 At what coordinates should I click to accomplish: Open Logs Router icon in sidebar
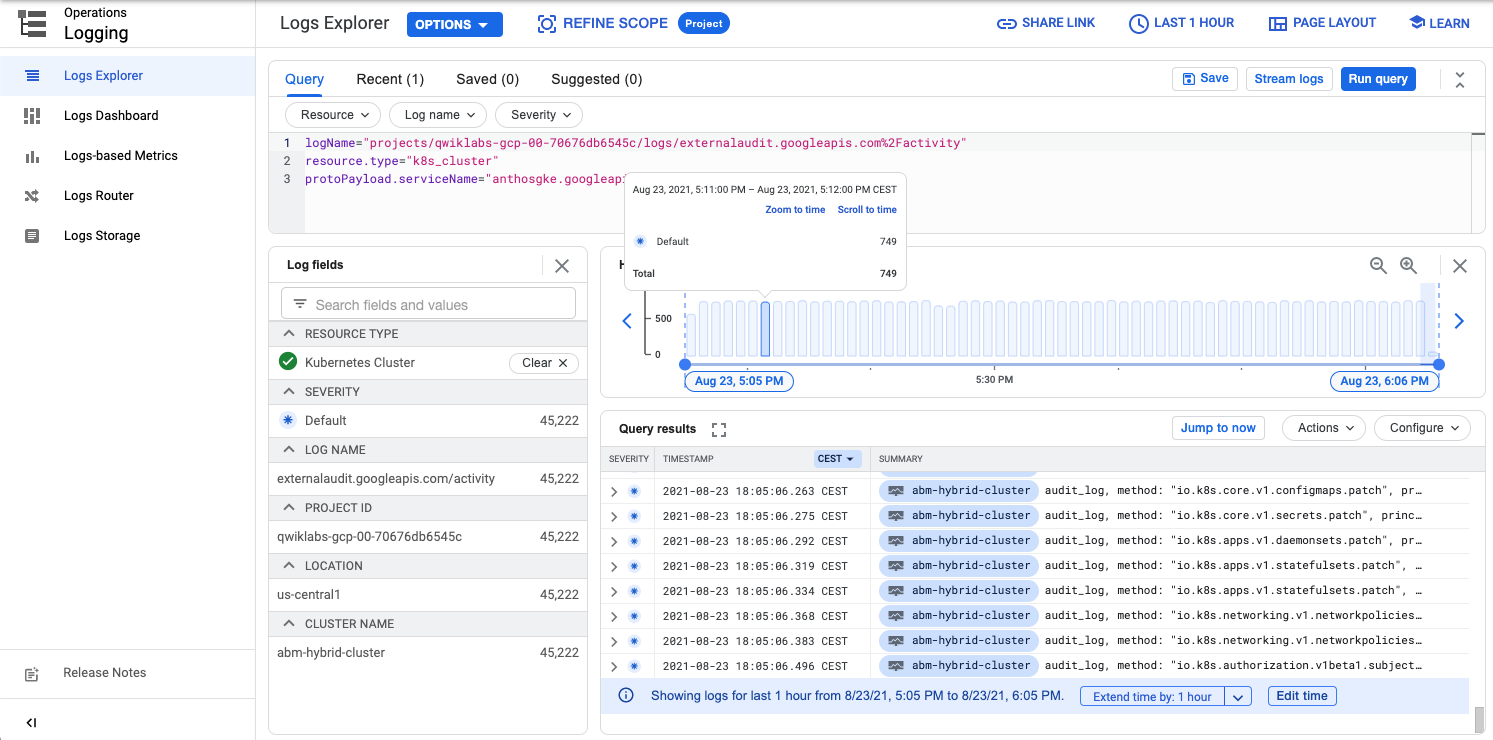point(32,196)
